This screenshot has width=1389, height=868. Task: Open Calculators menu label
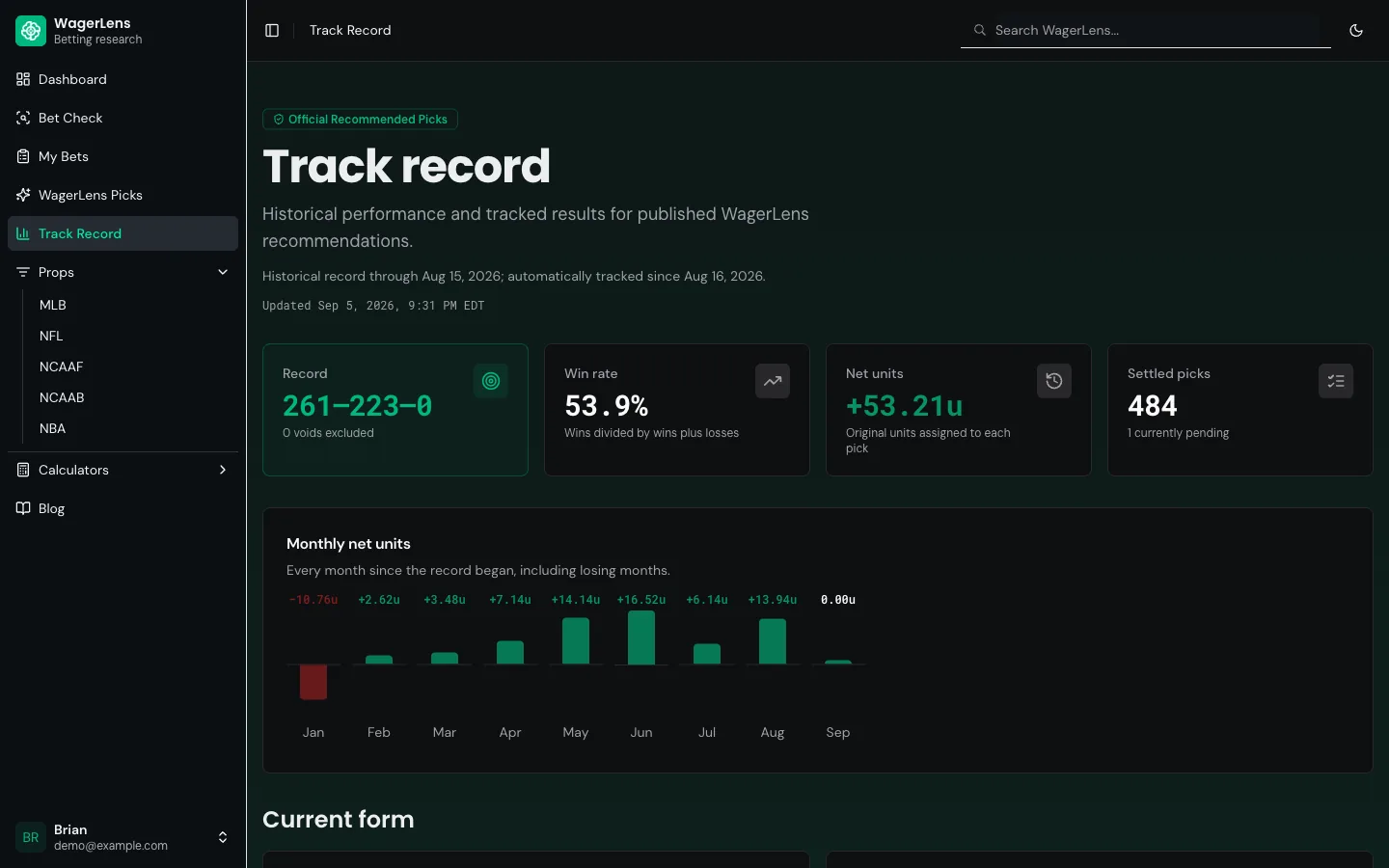[x=73, y=470]
